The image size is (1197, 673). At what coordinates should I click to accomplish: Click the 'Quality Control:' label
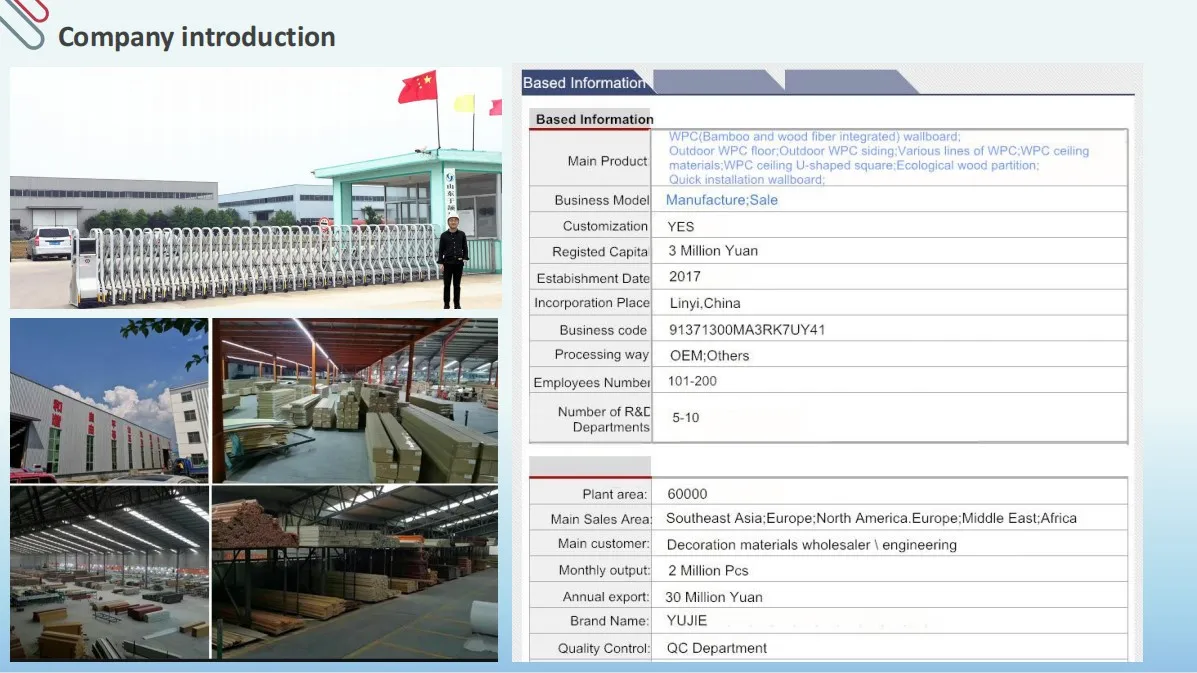604,649
